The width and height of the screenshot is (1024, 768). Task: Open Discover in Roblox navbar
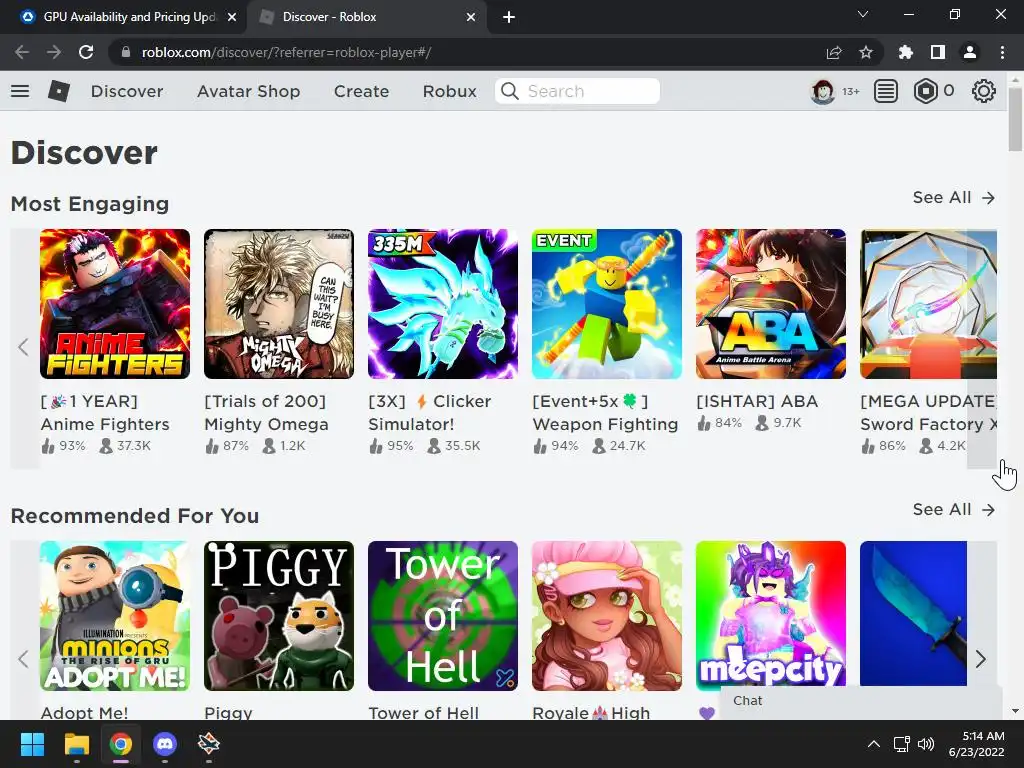click(x=127, y=91)
